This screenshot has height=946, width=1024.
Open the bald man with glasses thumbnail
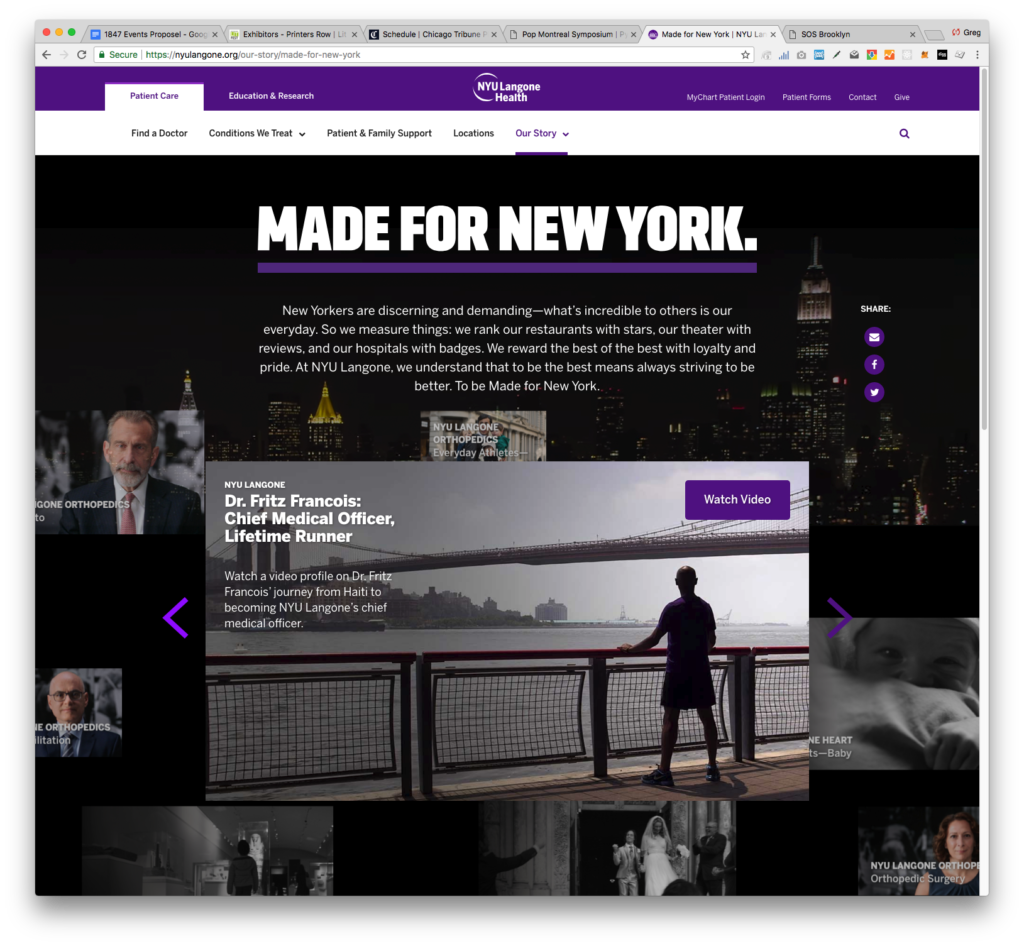78,712
